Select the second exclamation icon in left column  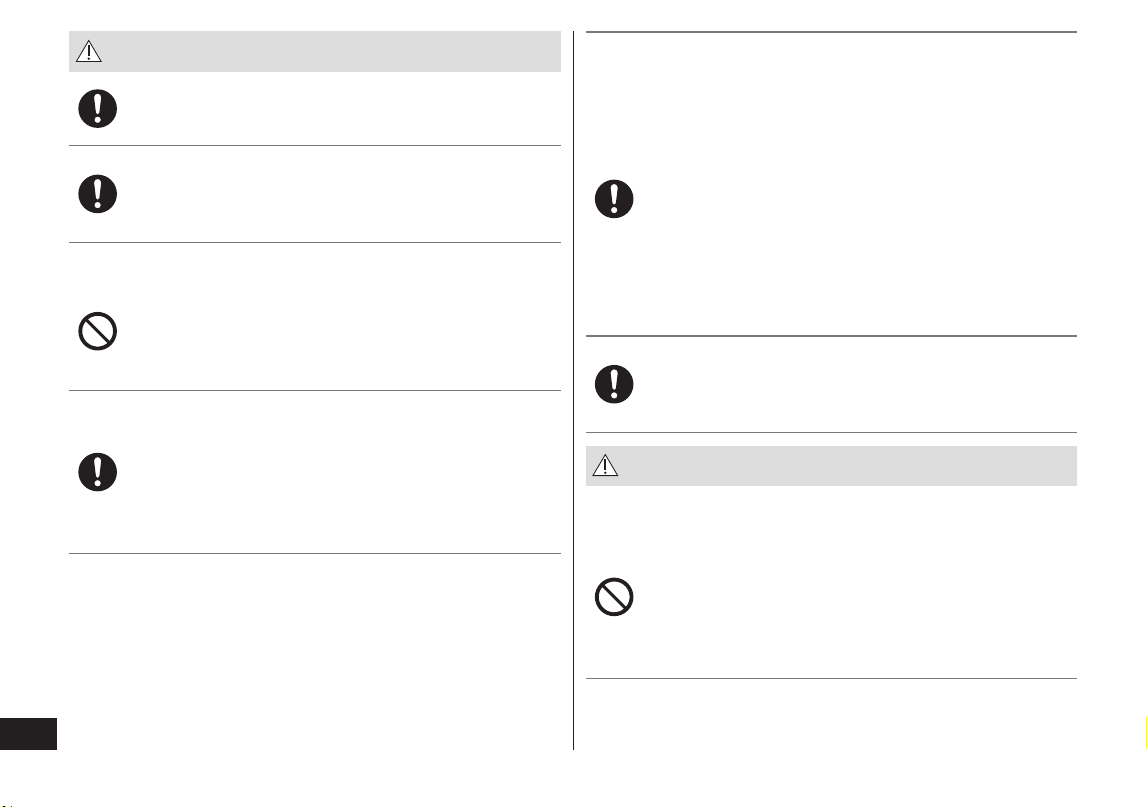(x=97, y=194)
